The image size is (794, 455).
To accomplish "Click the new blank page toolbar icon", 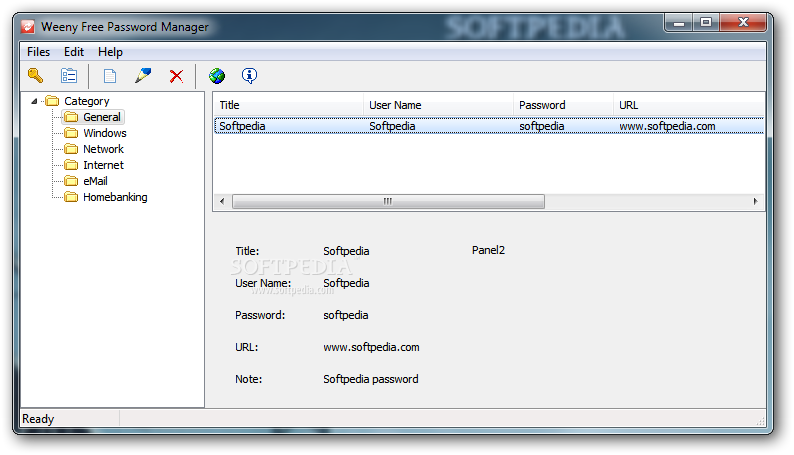I will click(x=110, y=76).
